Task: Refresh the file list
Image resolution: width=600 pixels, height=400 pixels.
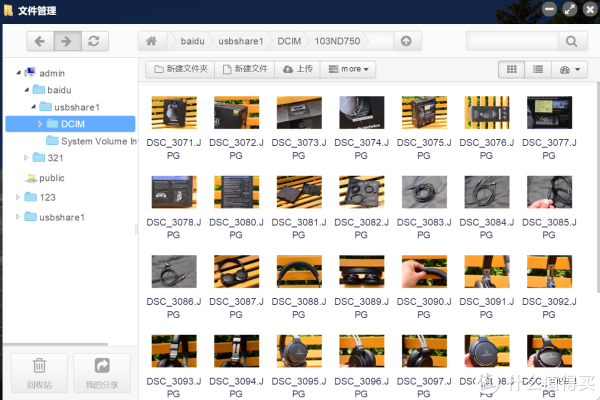Action: pyautogui.click(x=93, y=41)
